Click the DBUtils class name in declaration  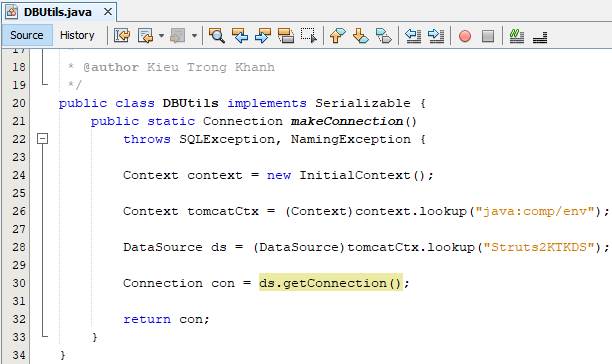click(190, 103)
